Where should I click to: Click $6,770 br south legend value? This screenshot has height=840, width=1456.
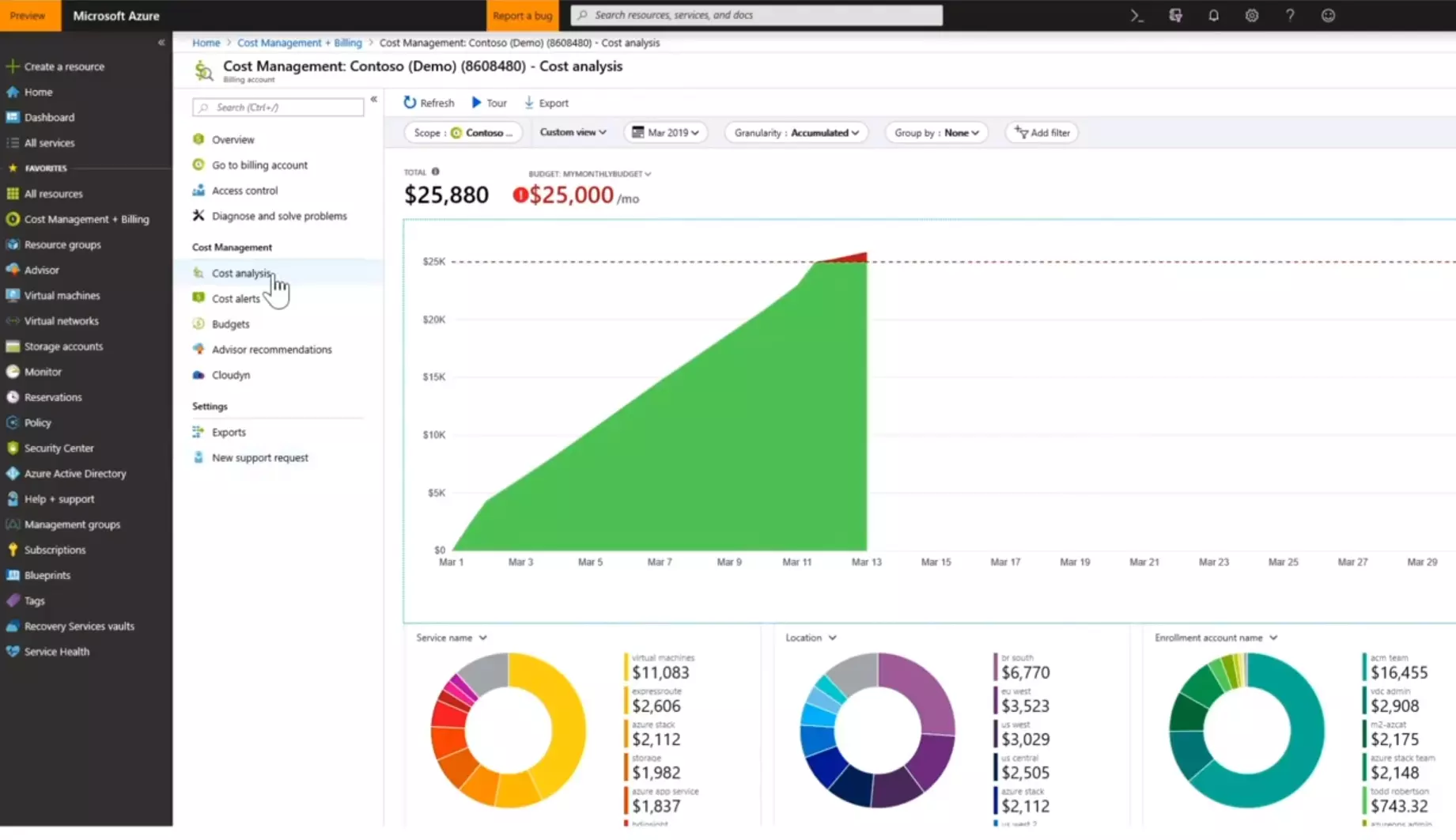click(x=1025, y=672)
